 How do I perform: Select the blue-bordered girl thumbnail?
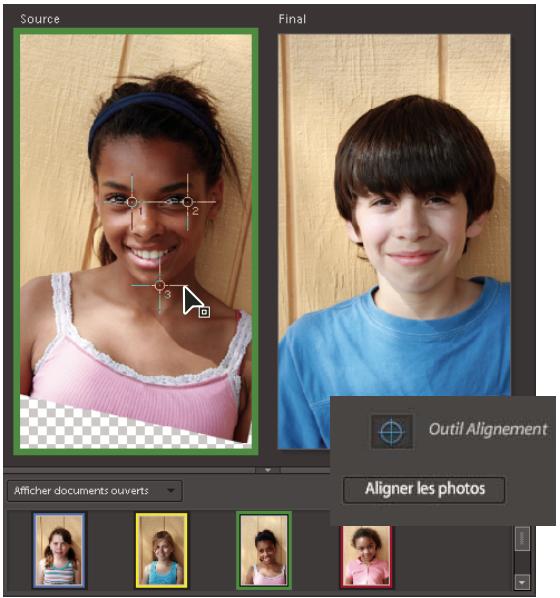59,550
